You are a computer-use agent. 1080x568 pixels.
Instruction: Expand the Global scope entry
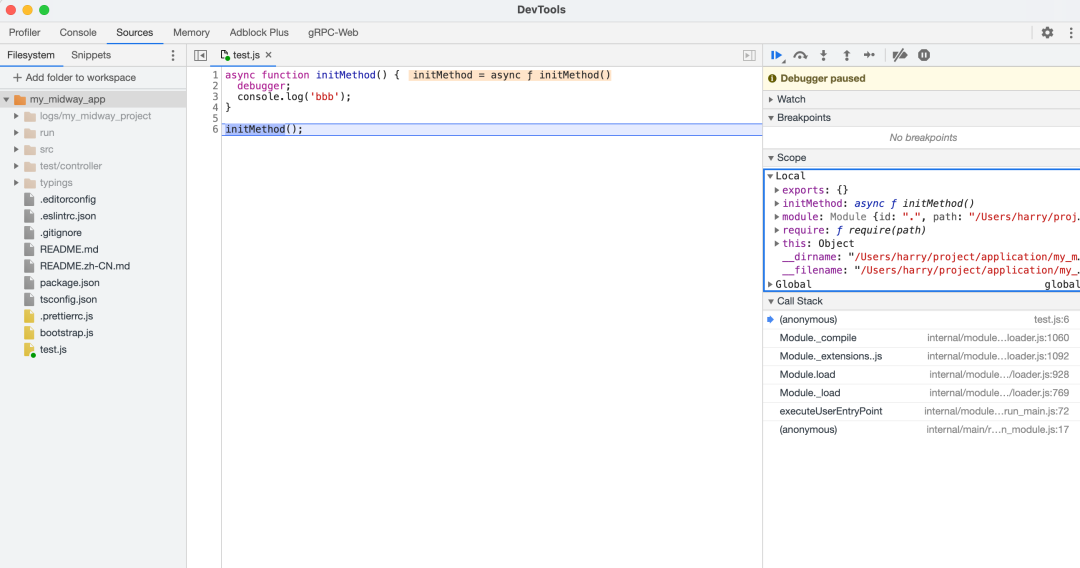[x=793, y=284]
